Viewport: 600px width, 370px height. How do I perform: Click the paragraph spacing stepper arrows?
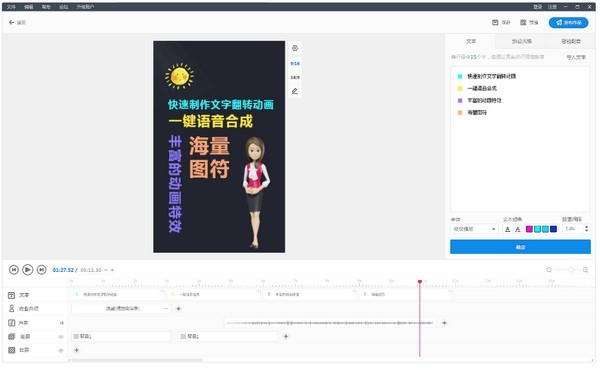[587, 229]
